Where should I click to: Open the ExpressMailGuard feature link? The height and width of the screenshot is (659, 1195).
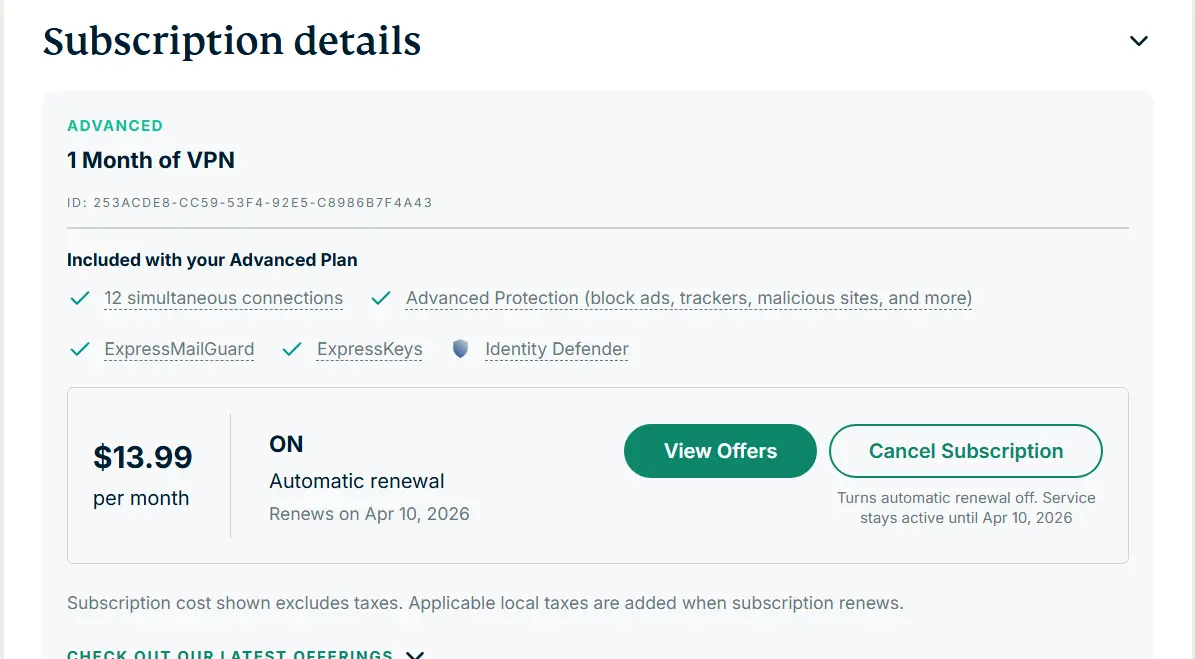(x=179, y=349)
